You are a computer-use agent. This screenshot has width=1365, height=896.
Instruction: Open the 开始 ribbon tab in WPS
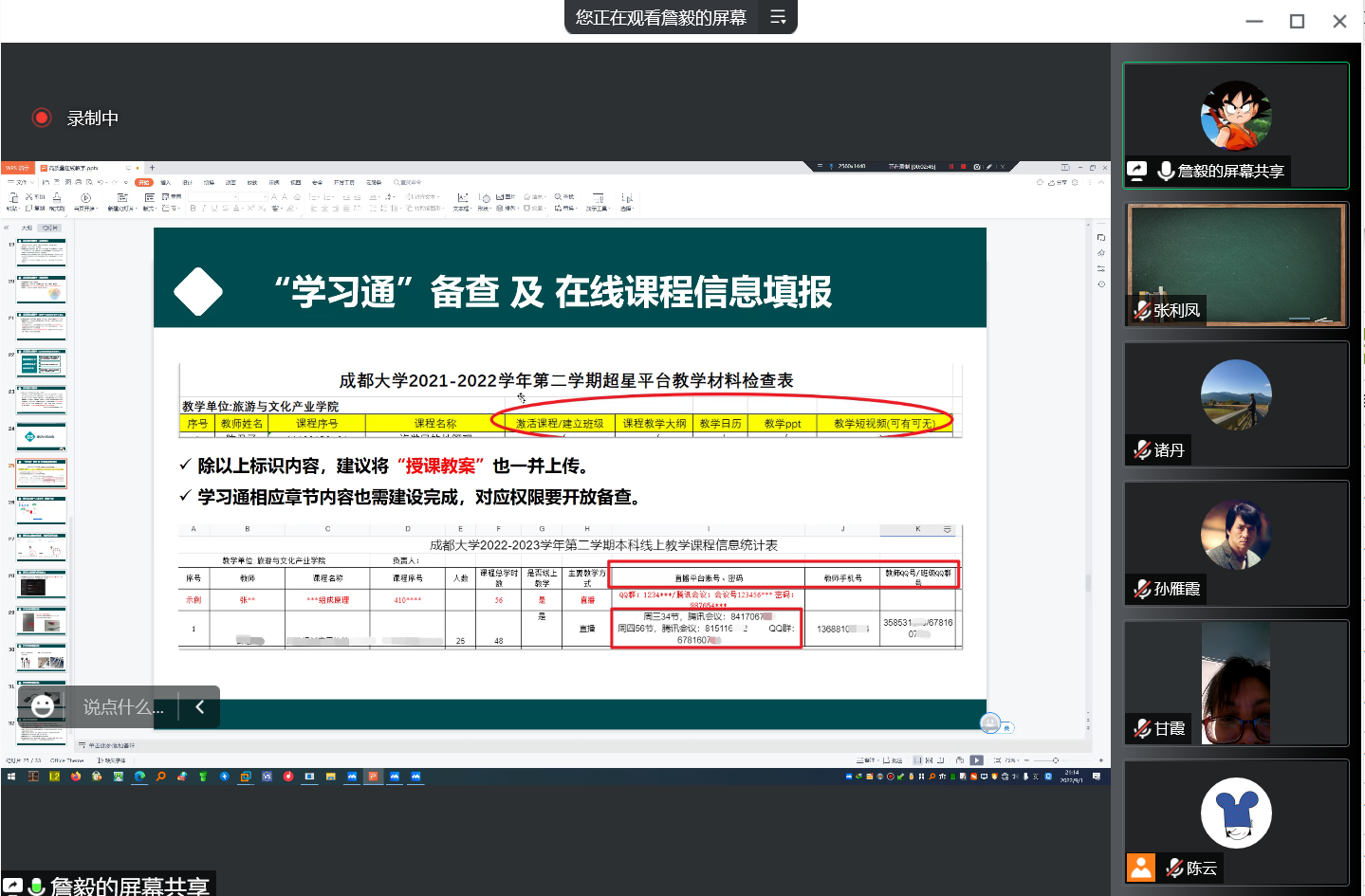[143, 182]
